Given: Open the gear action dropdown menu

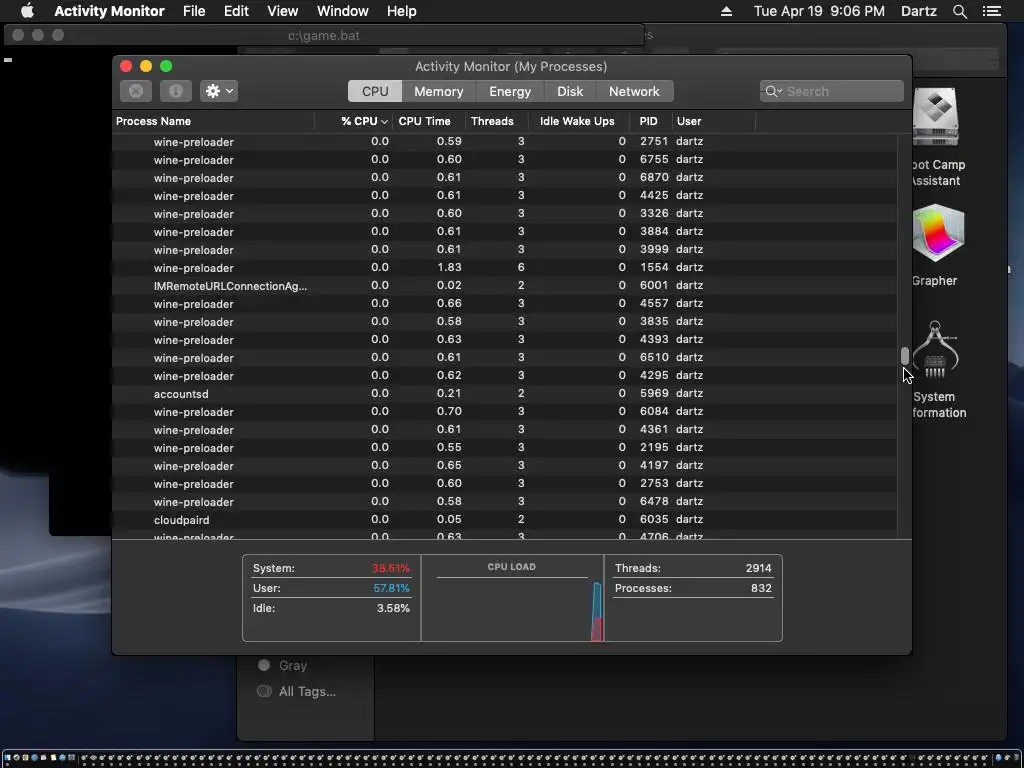Looking at the screenshot, I should pyautogui.click(x=219, y=91).
